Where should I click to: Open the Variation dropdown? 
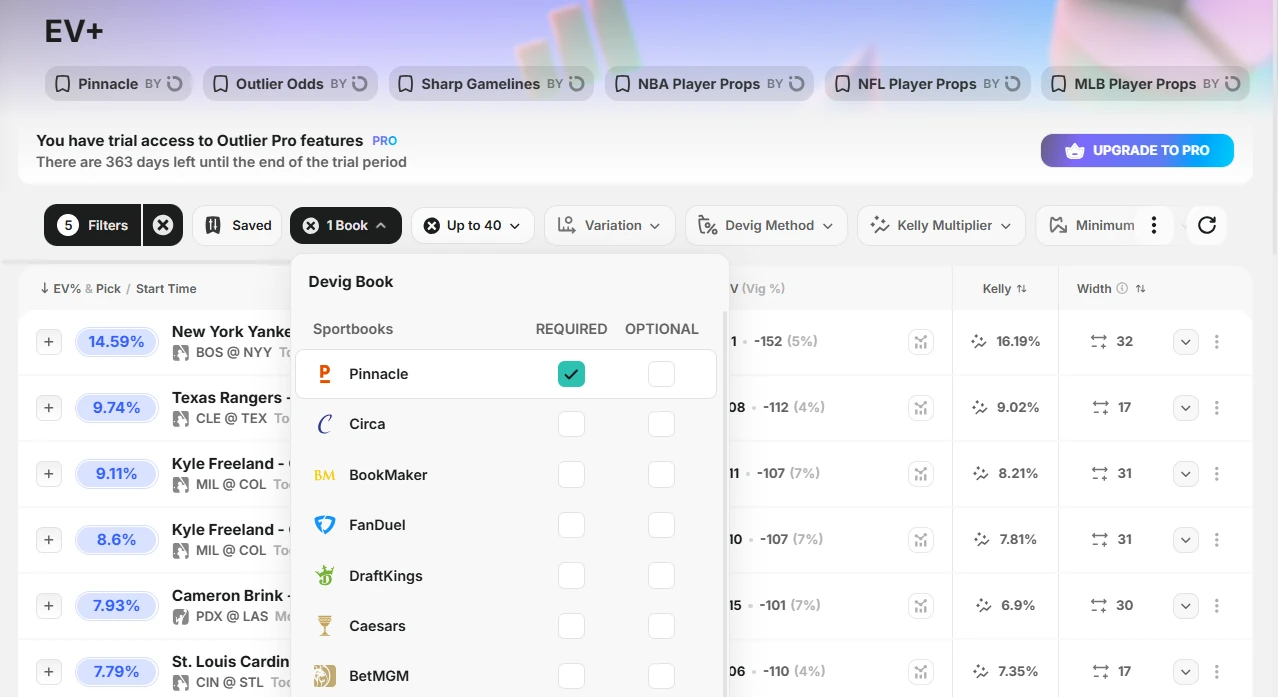610,225
